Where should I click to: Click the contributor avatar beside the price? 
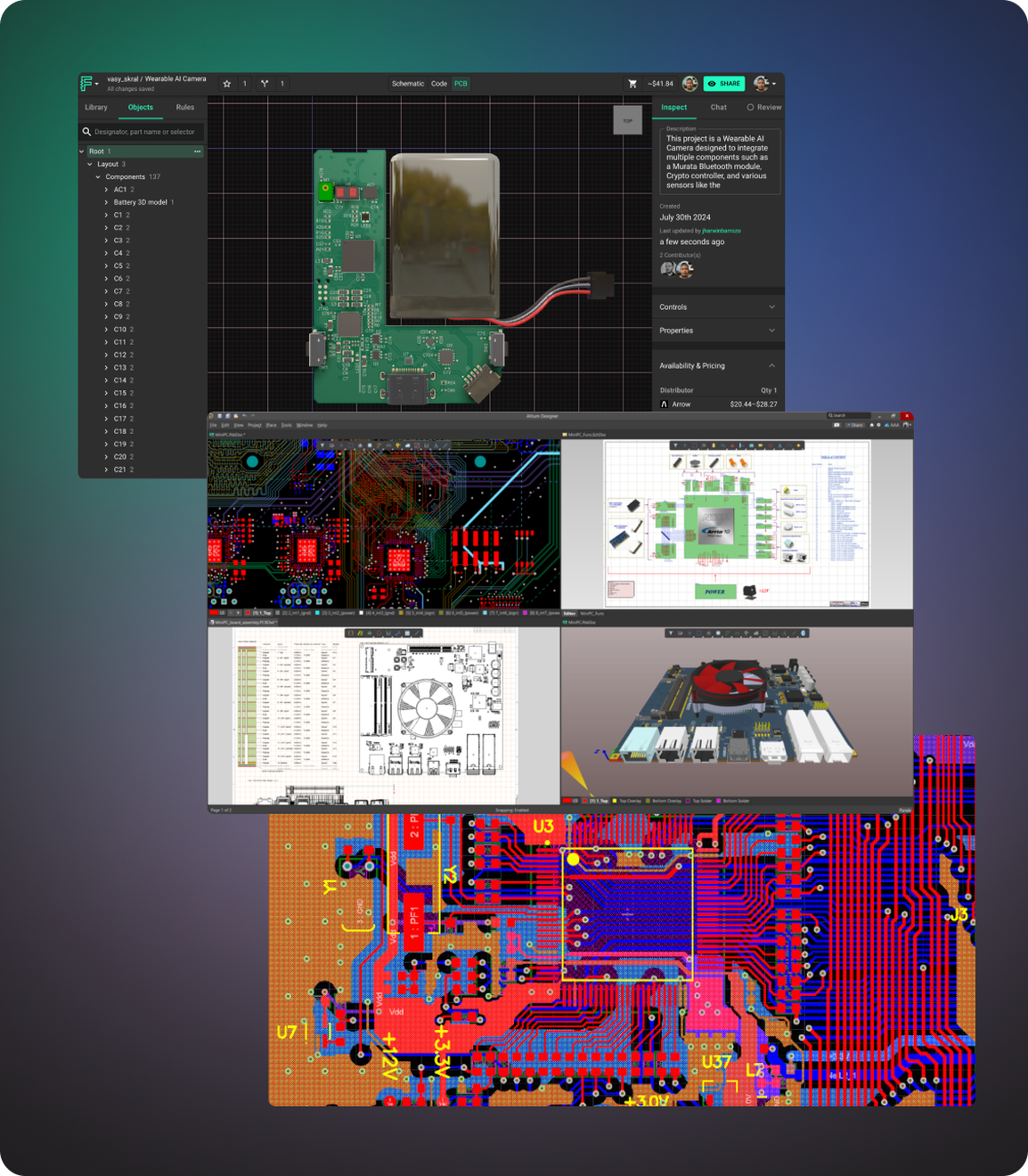689,84
